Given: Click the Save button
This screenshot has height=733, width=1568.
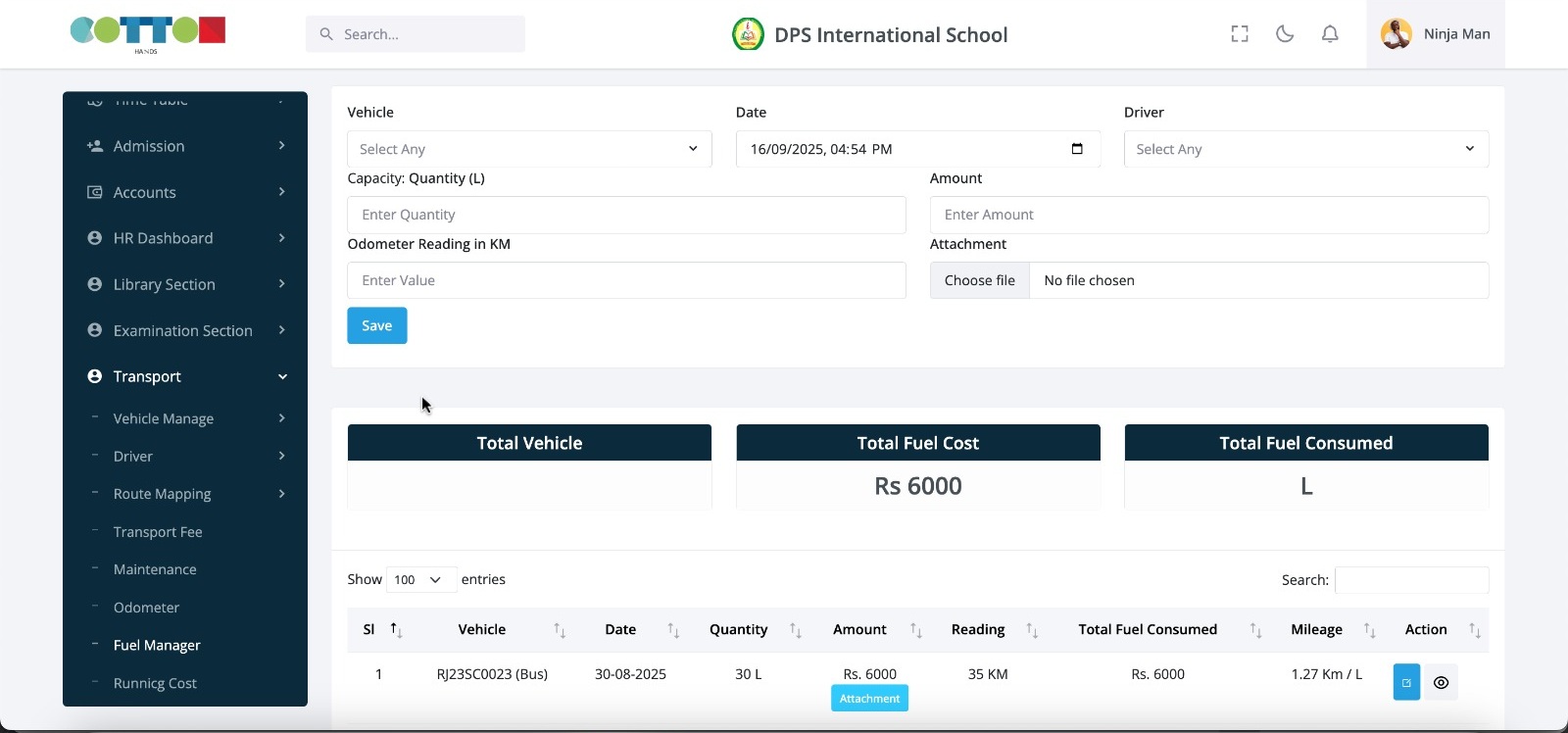Looking at the screenshot, I should pos(377,325).
